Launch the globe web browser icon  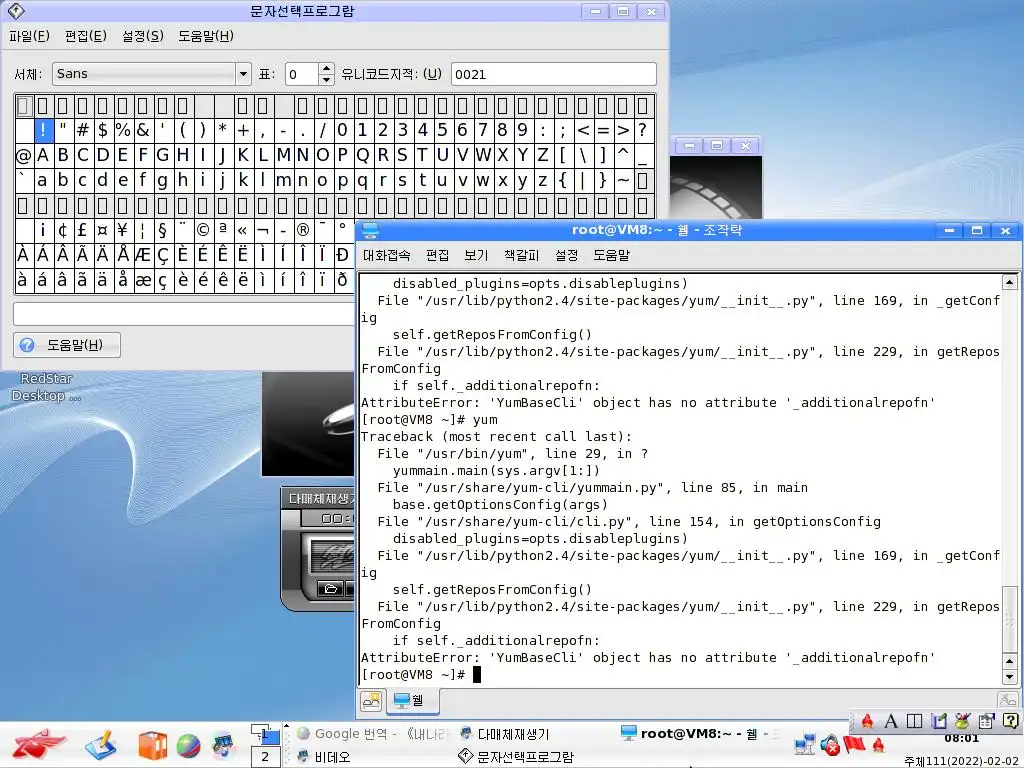click(x=188, y=746)
